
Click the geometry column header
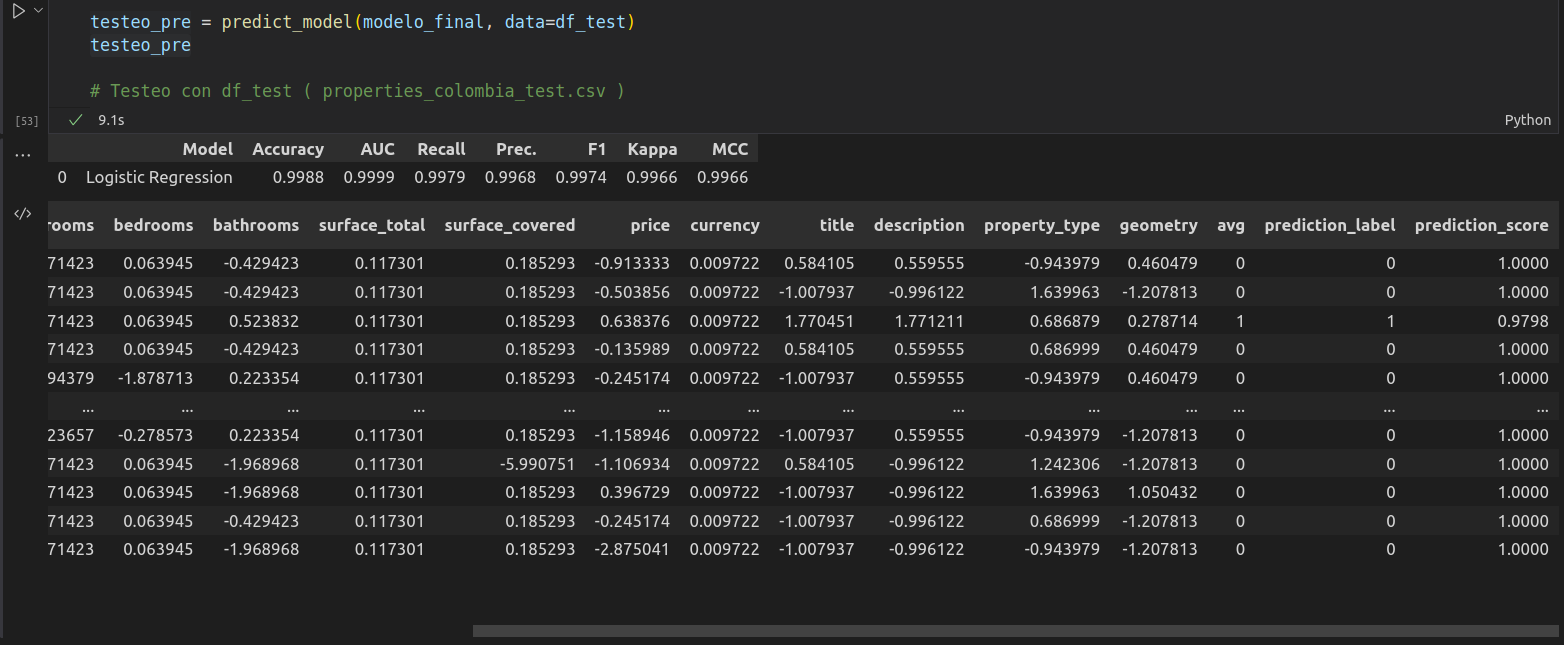[x=1158, y=225]
